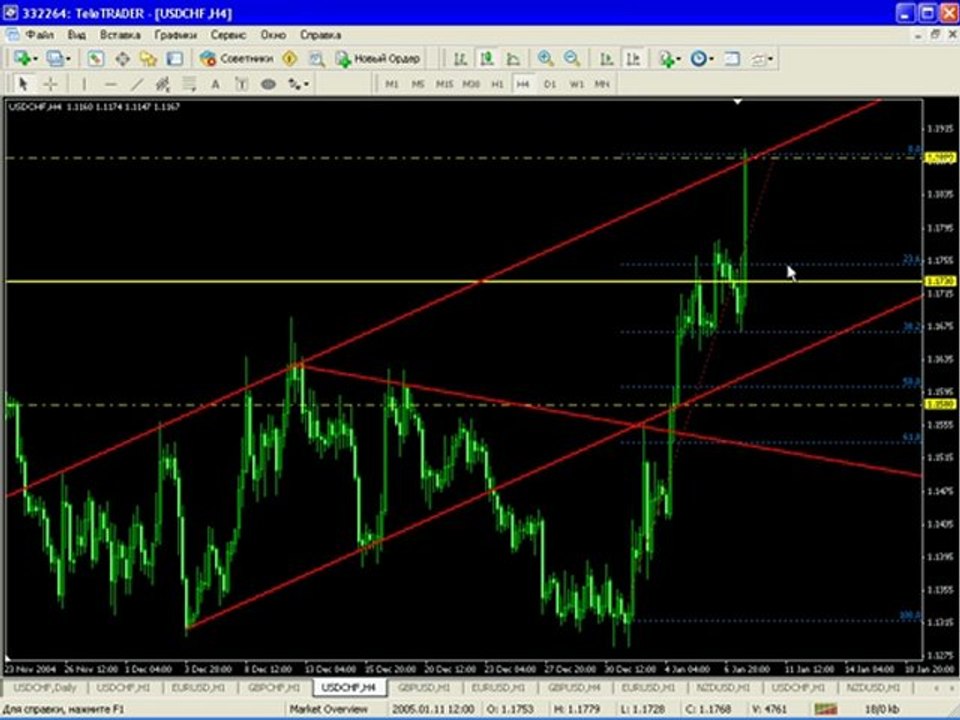Open the Periods clock icon
Screen dimensions: 960x720
698,59
